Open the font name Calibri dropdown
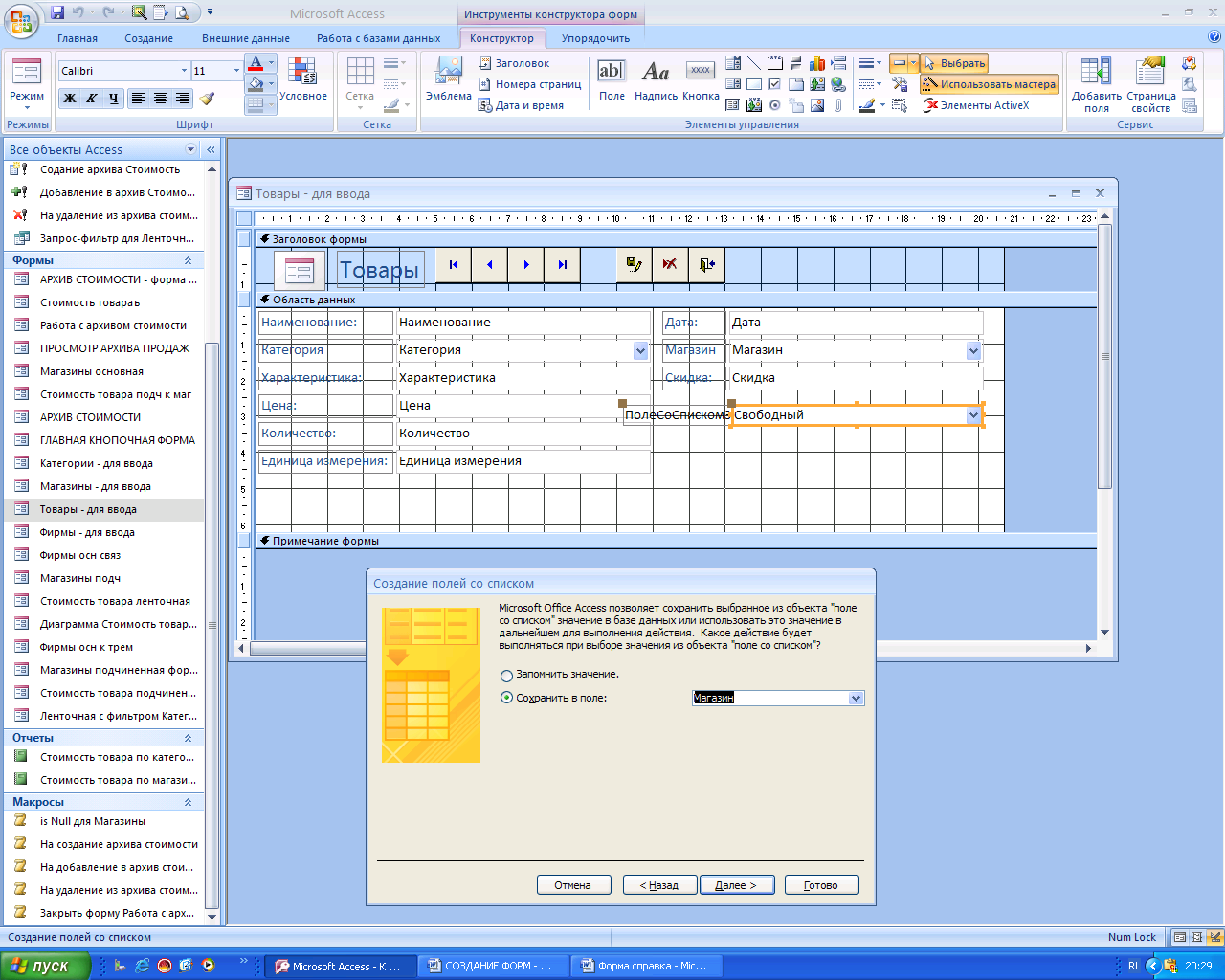The image size is (1225, 980). [184, 71]
